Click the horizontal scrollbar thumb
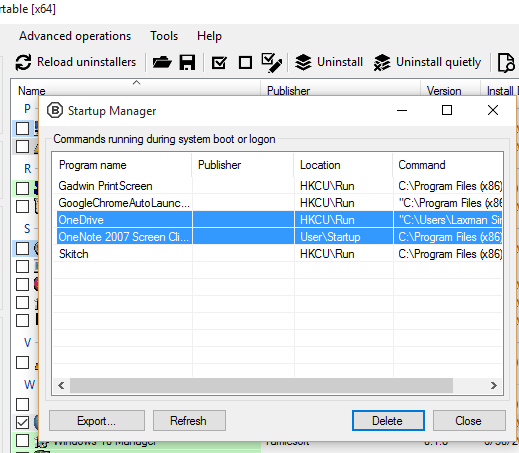 pos(261,386)
